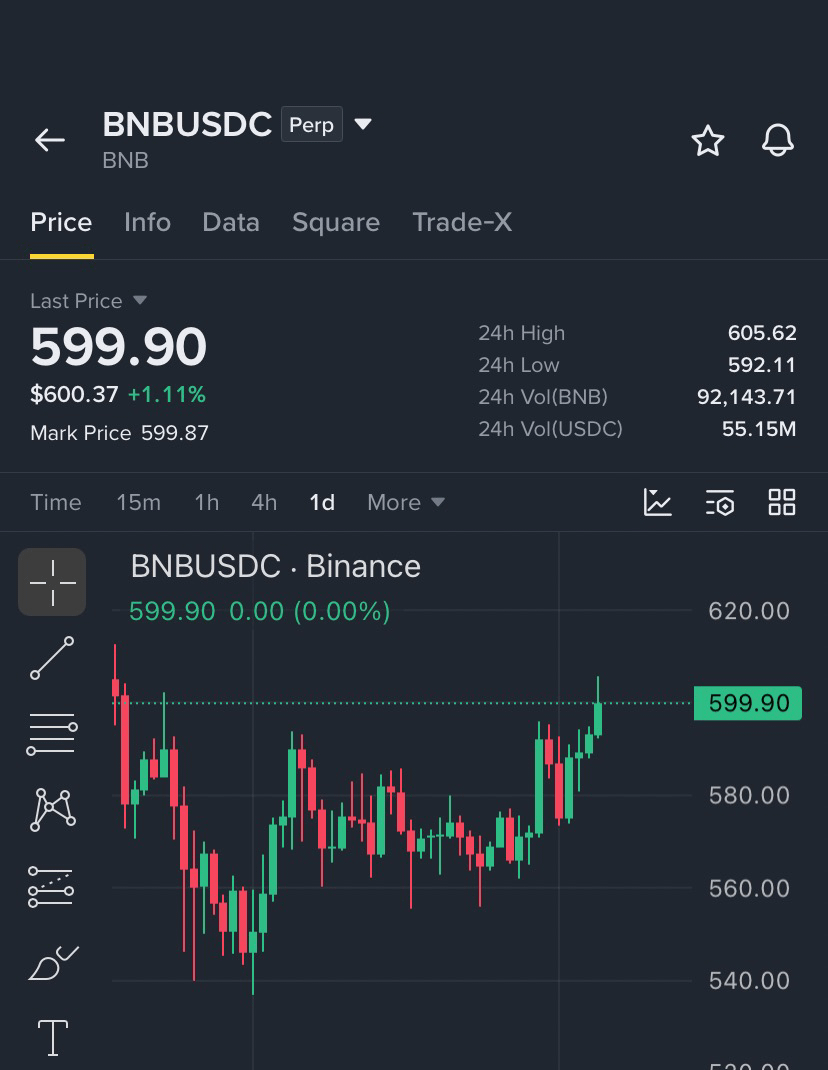Viewport: 828px width, 1070px height.
Task: Select the XABCD pattern tool
Action: click(53, 810)
